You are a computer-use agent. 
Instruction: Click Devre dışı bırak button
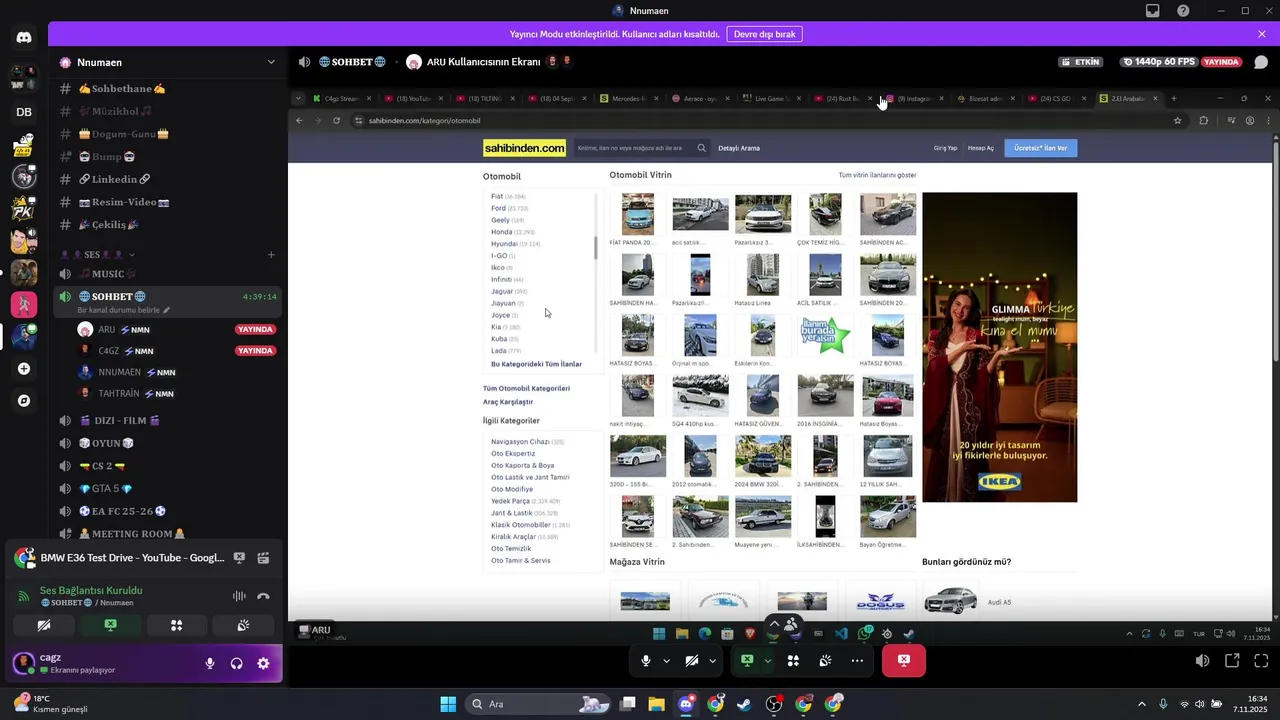(x=764, y=34)
